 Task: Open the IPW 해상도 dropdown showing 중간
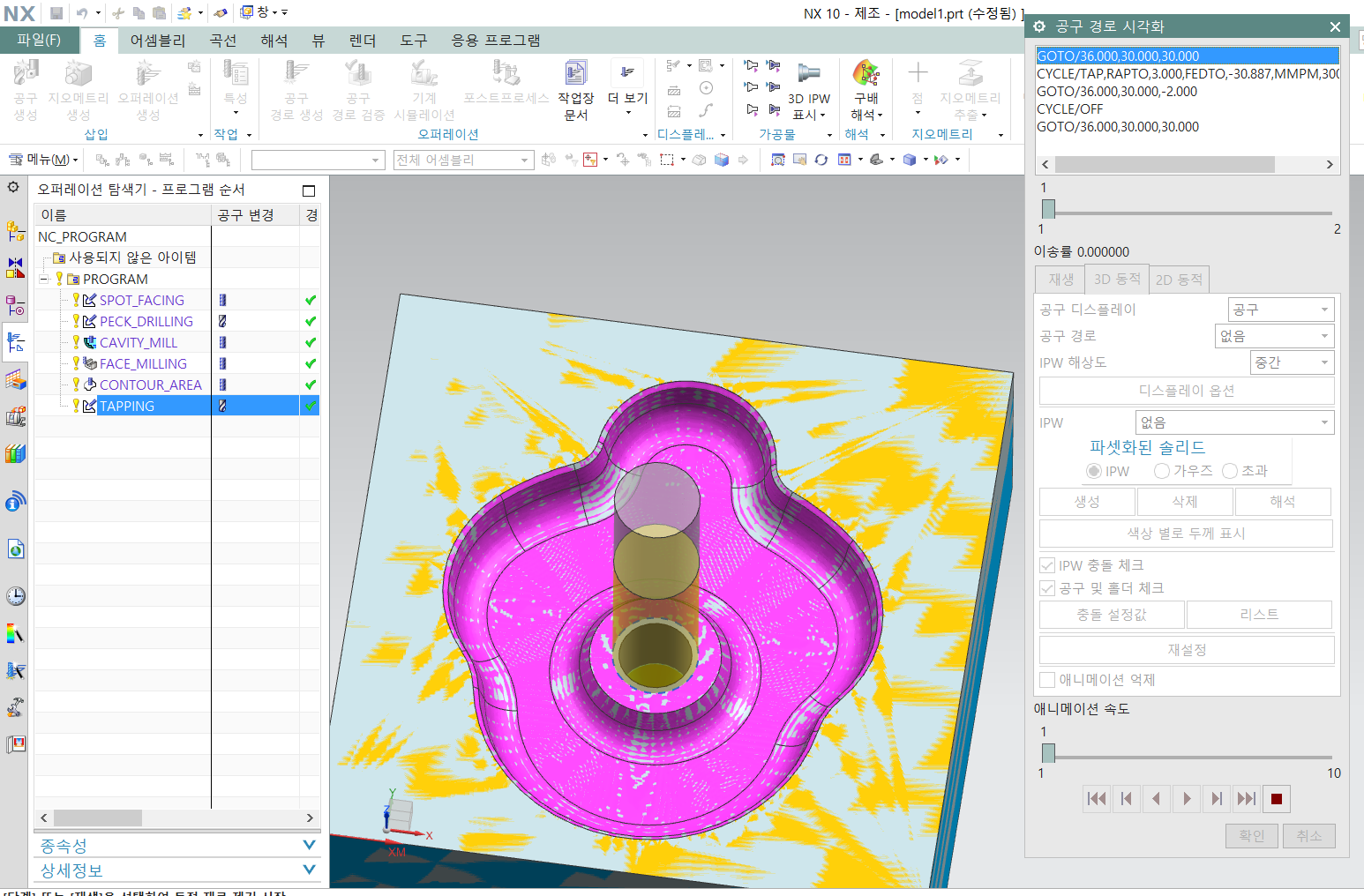(x=1293, y=362)
